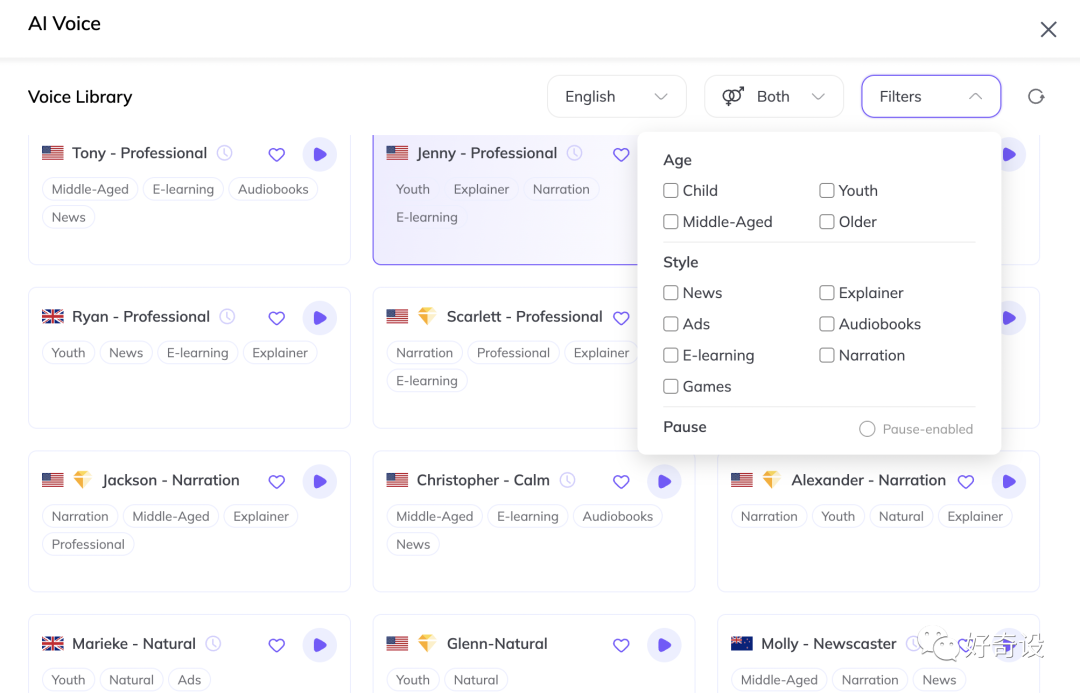This screenshot has height=693, width=1080.
Task: Select the Glenn-Natural voice name
Action: pyautogui.click(x=497, y=643)
